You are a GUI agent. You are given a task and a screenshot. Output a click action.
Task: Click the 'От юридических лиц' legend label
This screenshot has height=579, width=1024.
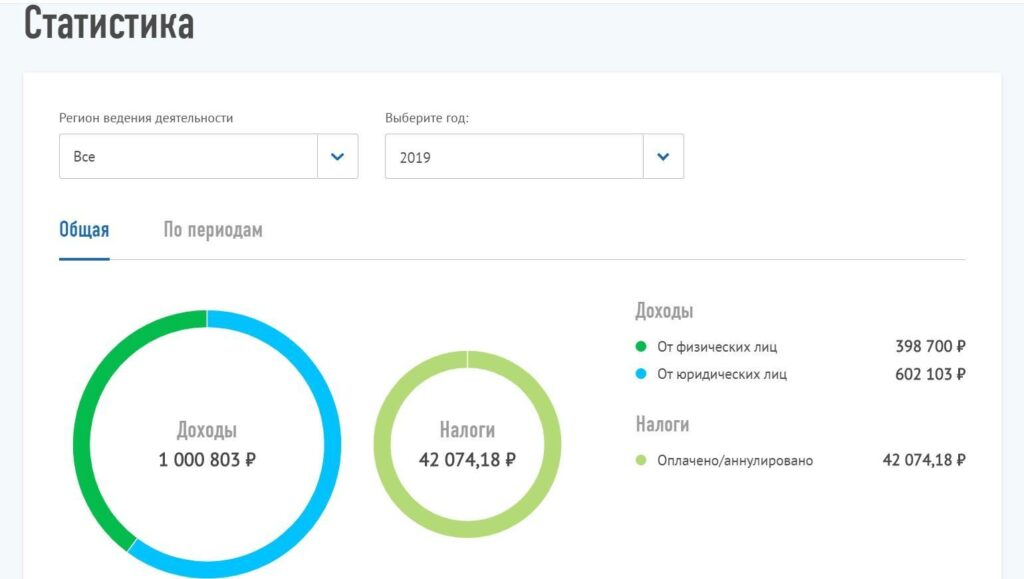(722, 375)
